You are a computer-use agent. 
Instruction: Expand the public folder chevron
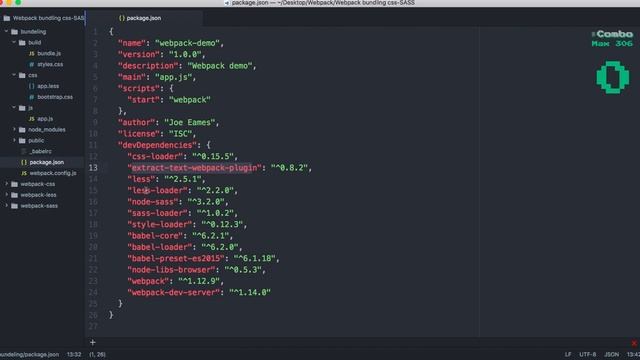(x=14, y=140)
